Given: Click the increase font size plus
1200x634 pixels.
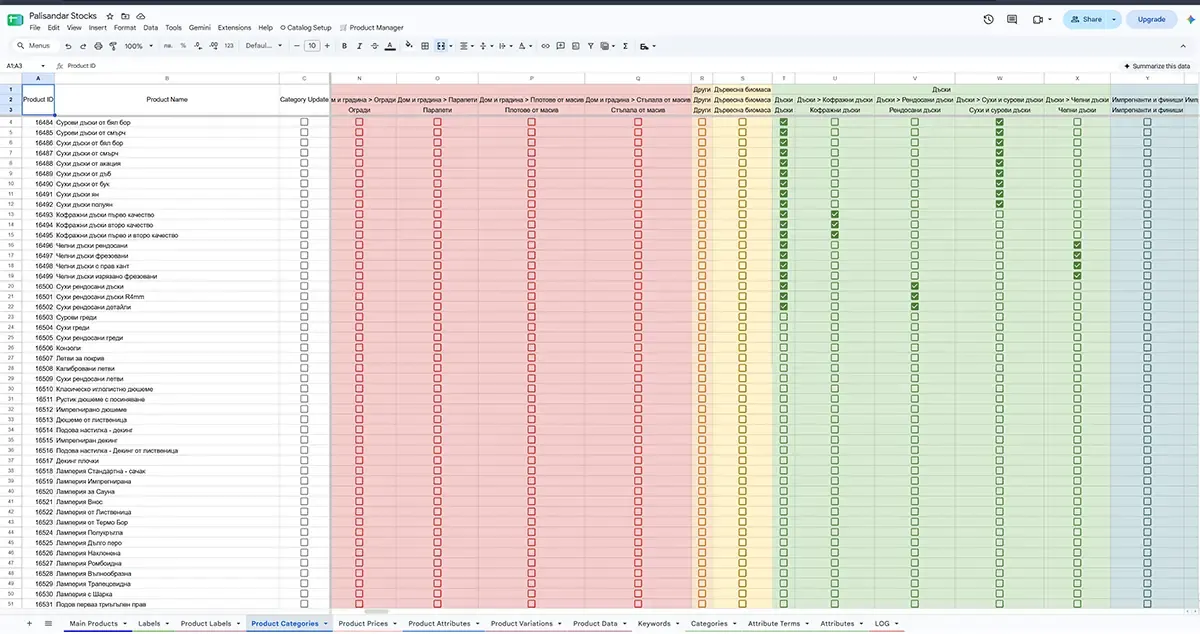Looking at the screenshot, I should tap(327, 46).
